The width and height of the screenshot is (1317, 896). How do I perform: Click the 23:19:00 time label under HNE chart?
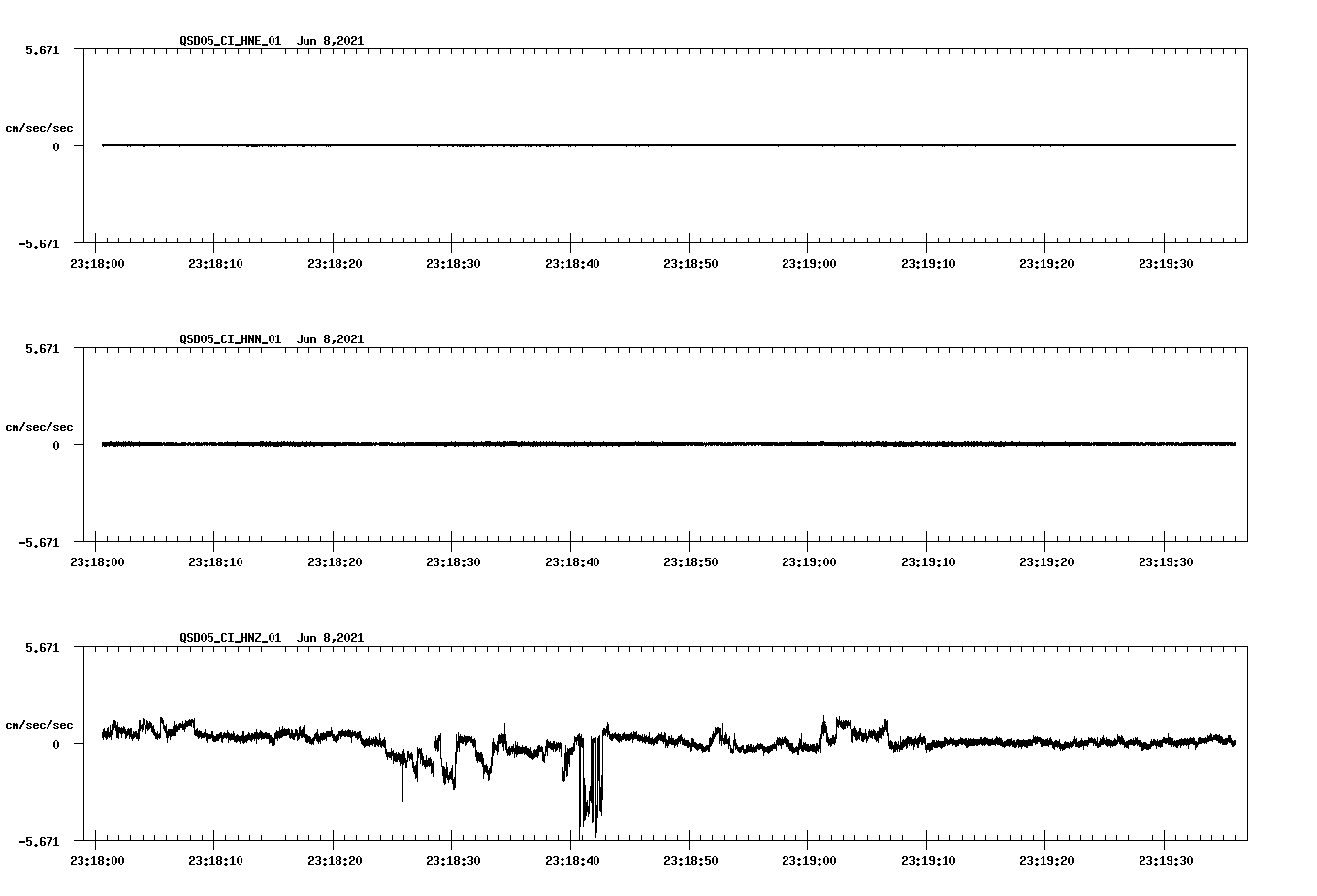pos(809,263)
